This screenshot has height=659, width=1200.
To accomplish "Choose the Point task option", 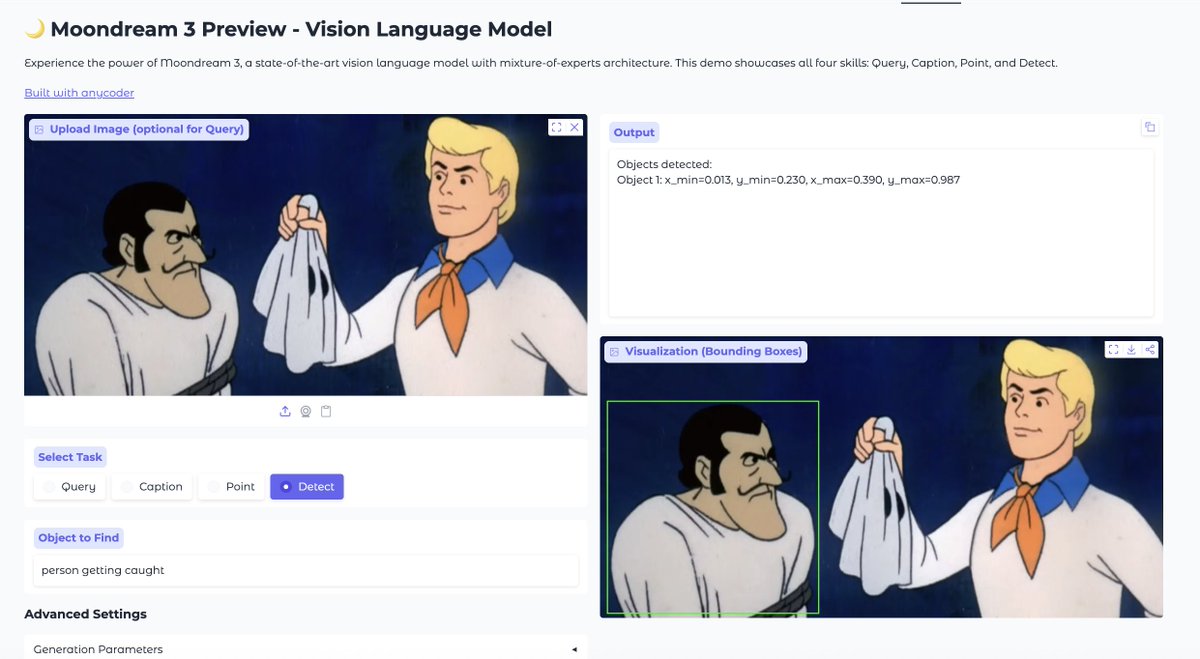I will click(x=231, y=487).
